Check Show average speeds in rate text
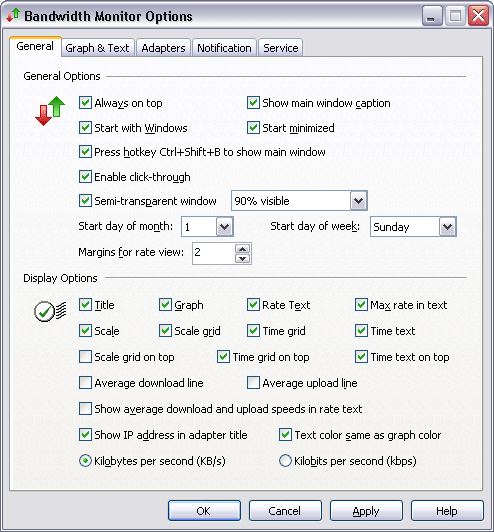Image resolution: width=494 pixels, height=532 pixels. pos(85,408)
